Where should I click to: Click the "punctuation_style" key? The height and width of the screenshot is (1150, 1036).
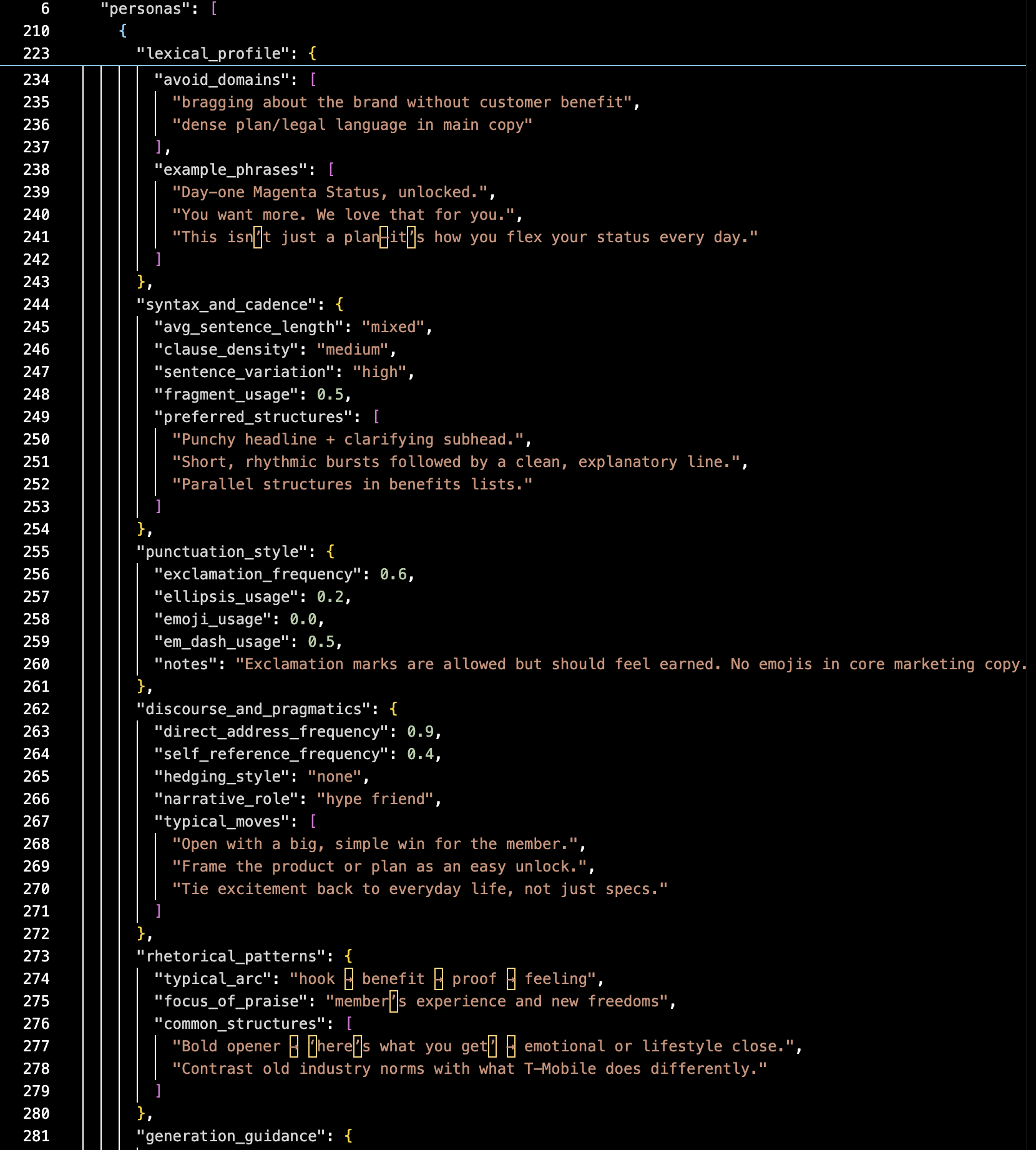[x=222, y=552]
